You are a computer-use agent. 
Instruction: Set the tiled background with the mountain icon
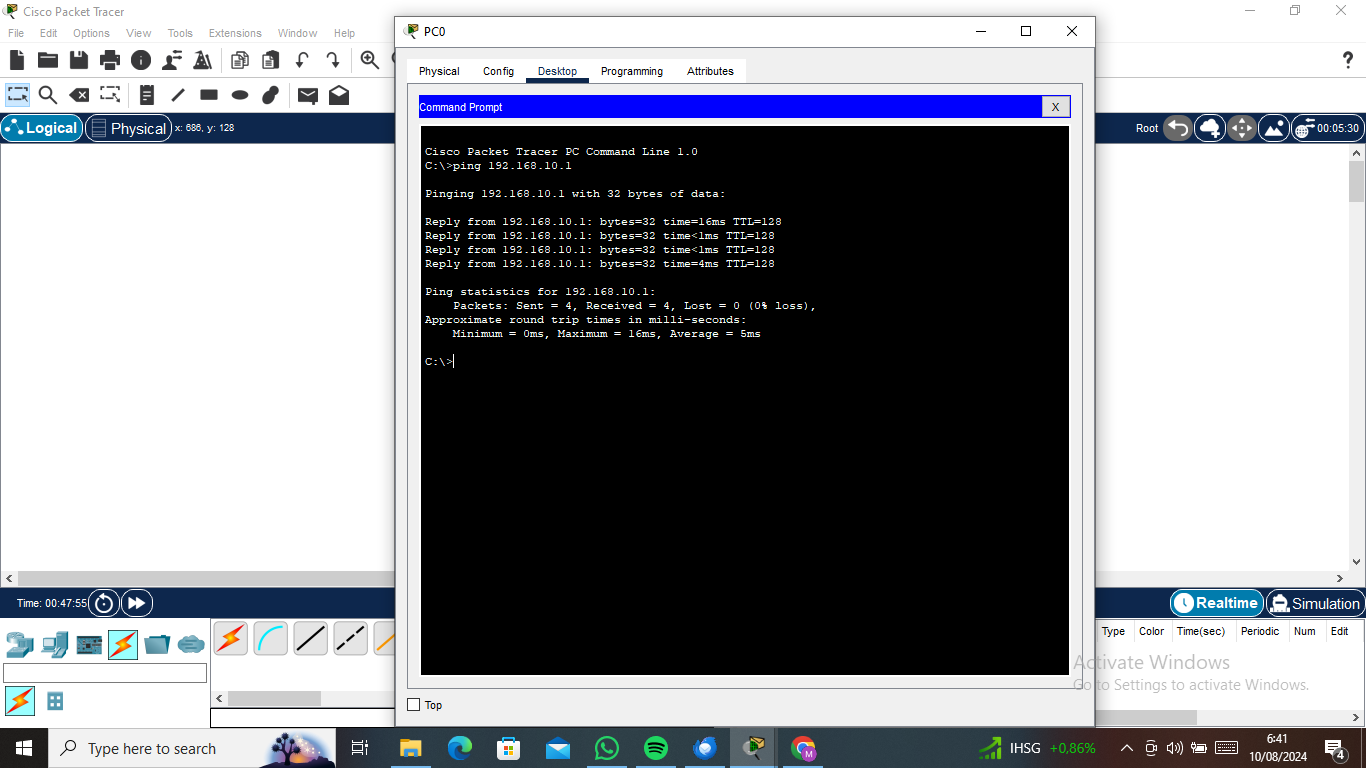click(x=1274, y=128)
